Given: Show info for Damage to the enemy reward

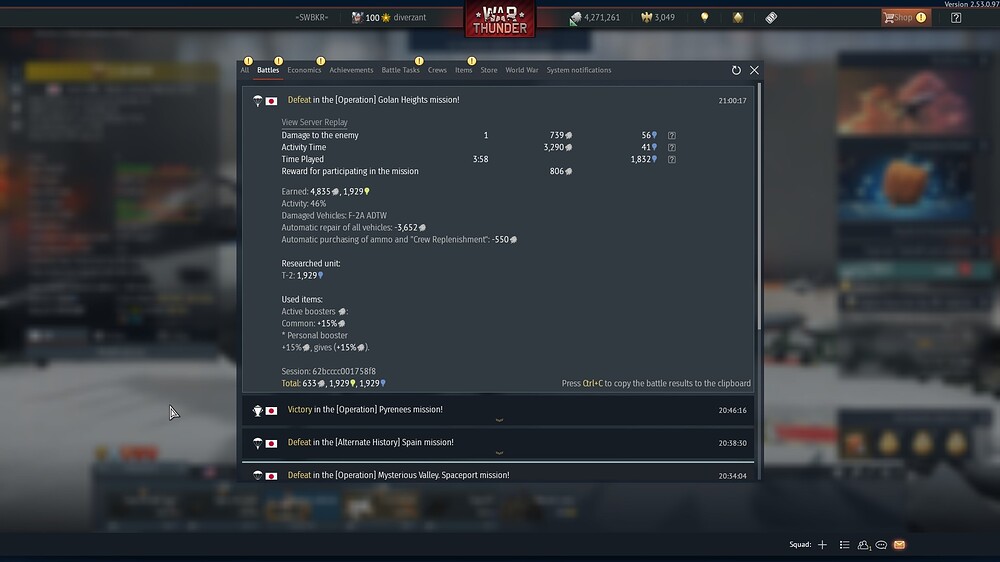Looking at the screenshot, I should [x=672, y=135].
